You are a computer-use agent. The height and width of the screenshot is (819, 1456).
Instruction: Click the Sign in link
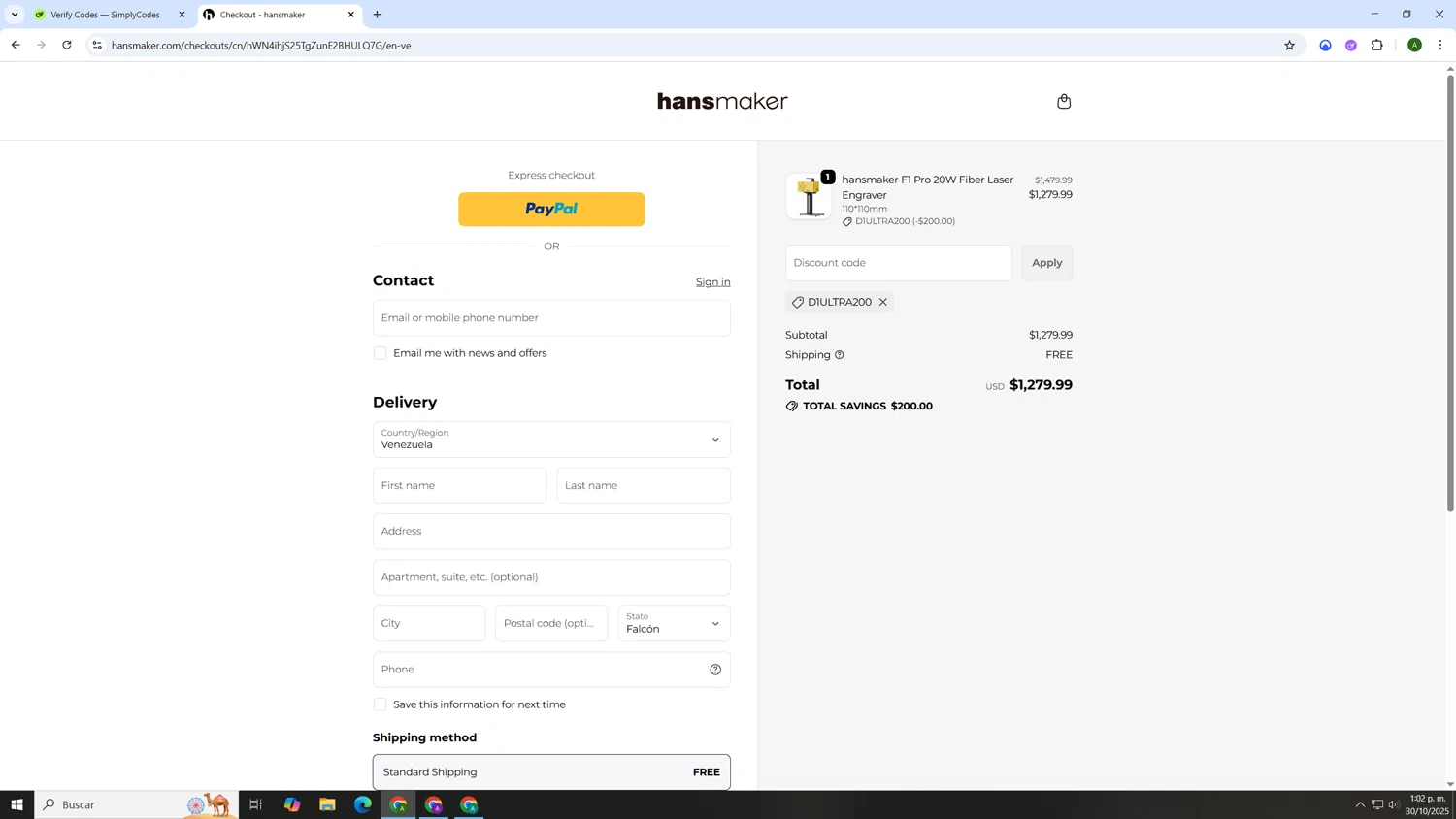(713, 282)
